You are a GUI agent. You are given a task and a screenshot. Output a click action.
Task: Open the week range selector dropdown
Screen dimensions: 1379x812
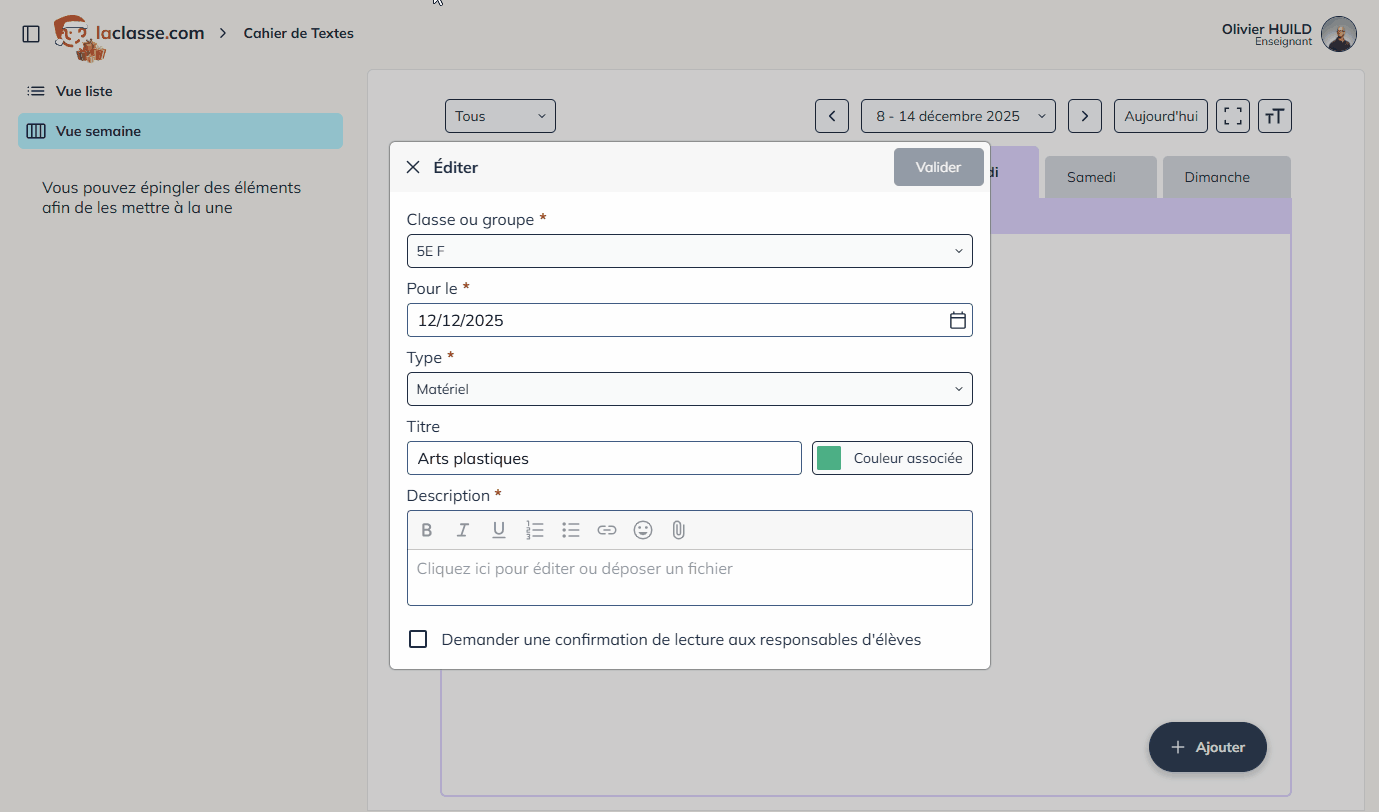click(957, 116)
